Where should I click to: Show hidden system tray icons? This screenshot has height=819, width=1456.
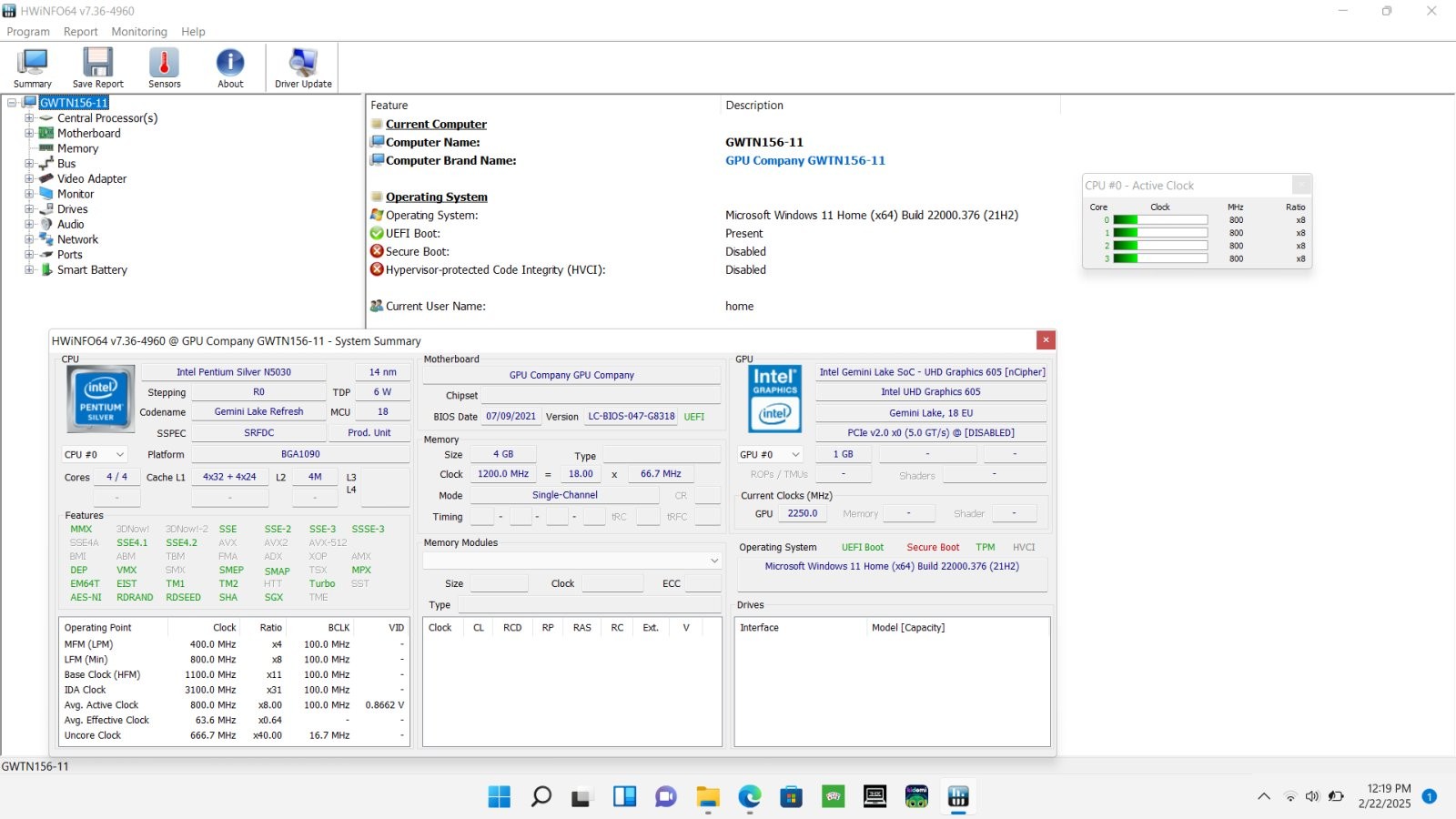[x=1264, y=796]
